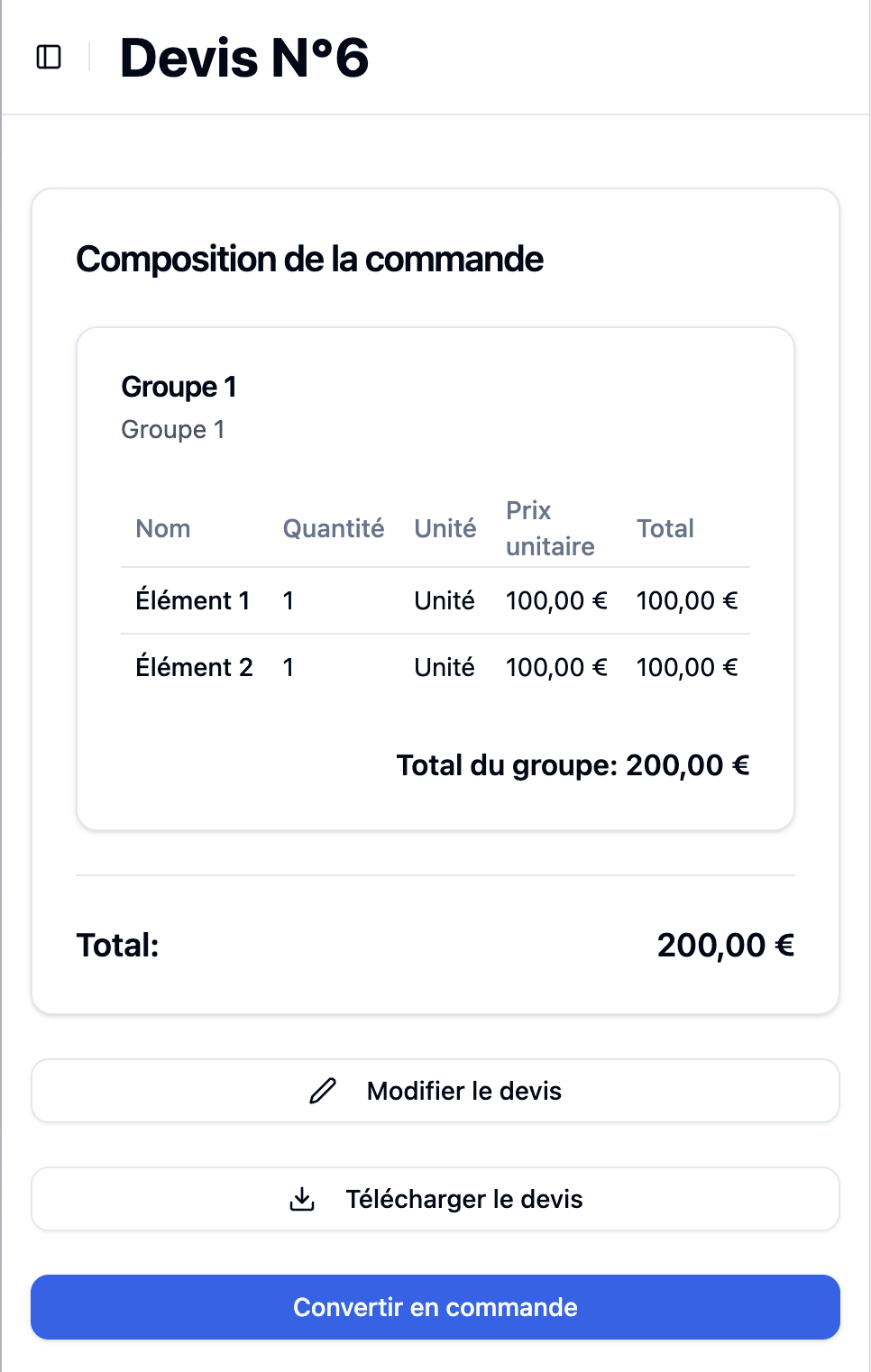This screenshot has height=1372, width=871.
Task: Click the Nom column header
Action: click(x=163, y=528)
